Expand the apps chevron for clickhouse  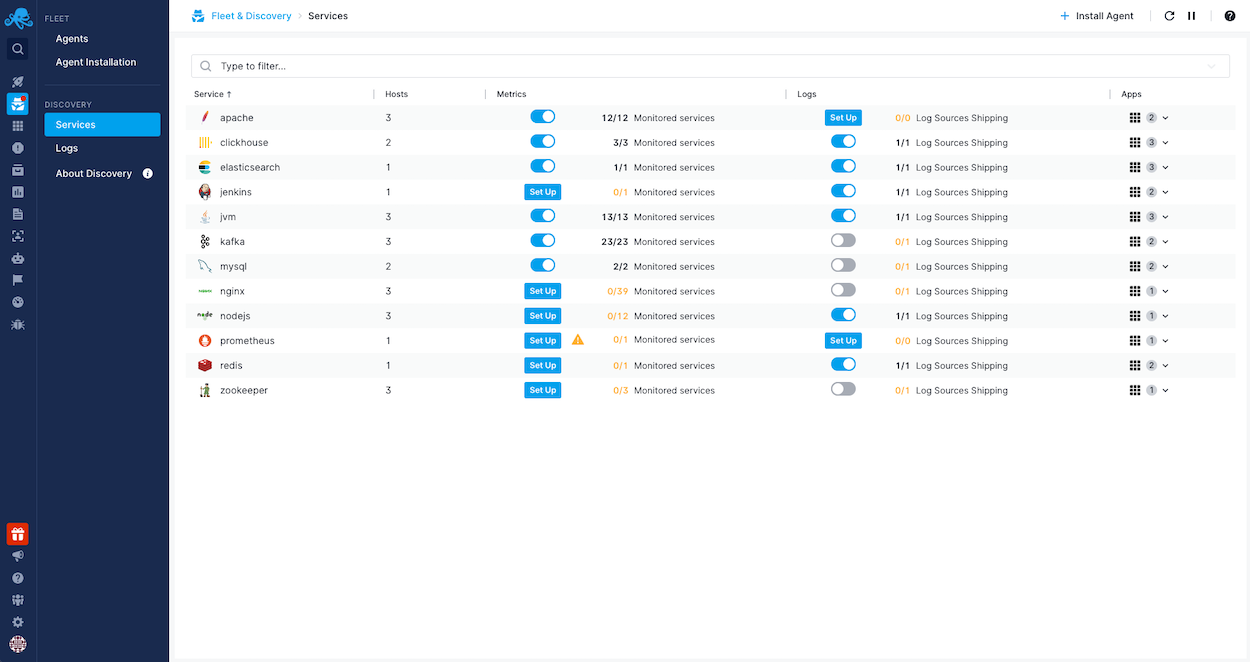(1166, 143)
